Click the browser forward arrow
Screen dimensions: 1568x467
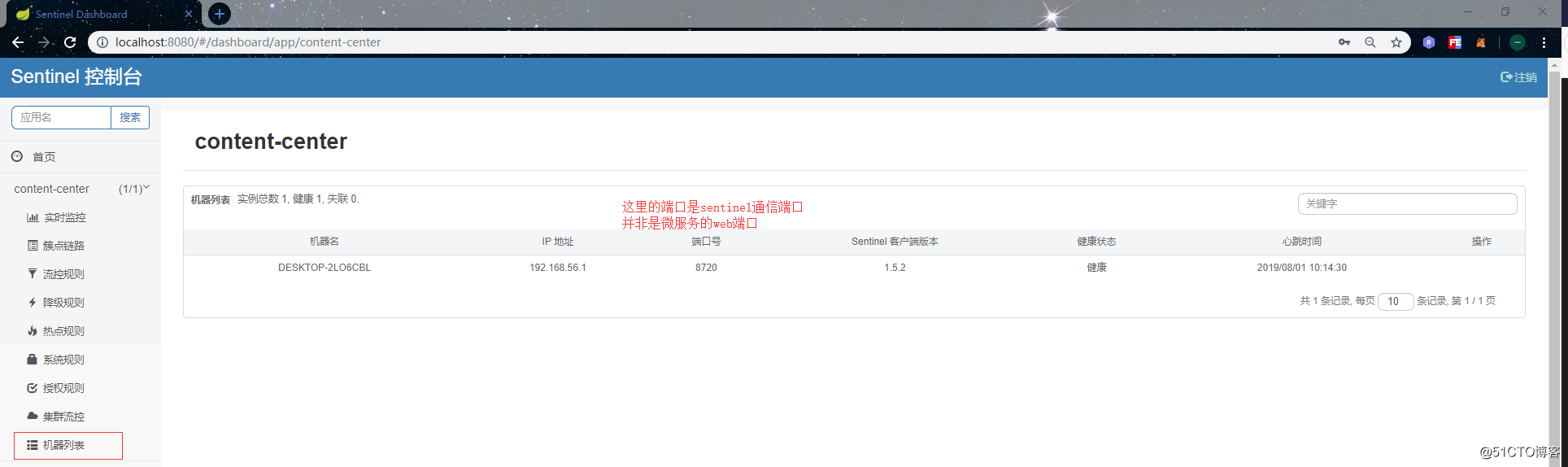coord(44,42)
